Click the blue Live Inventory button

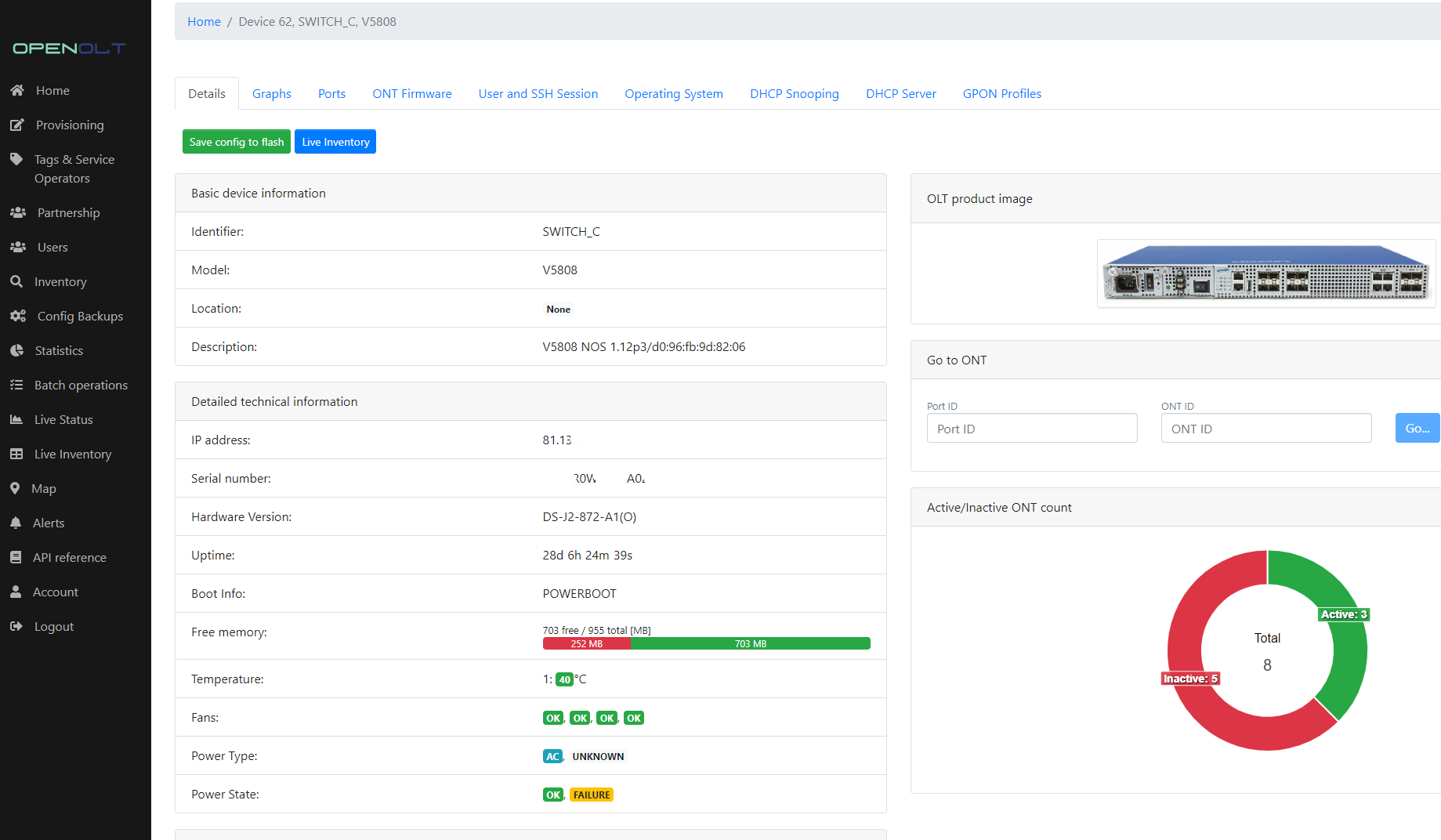point(335,142)
